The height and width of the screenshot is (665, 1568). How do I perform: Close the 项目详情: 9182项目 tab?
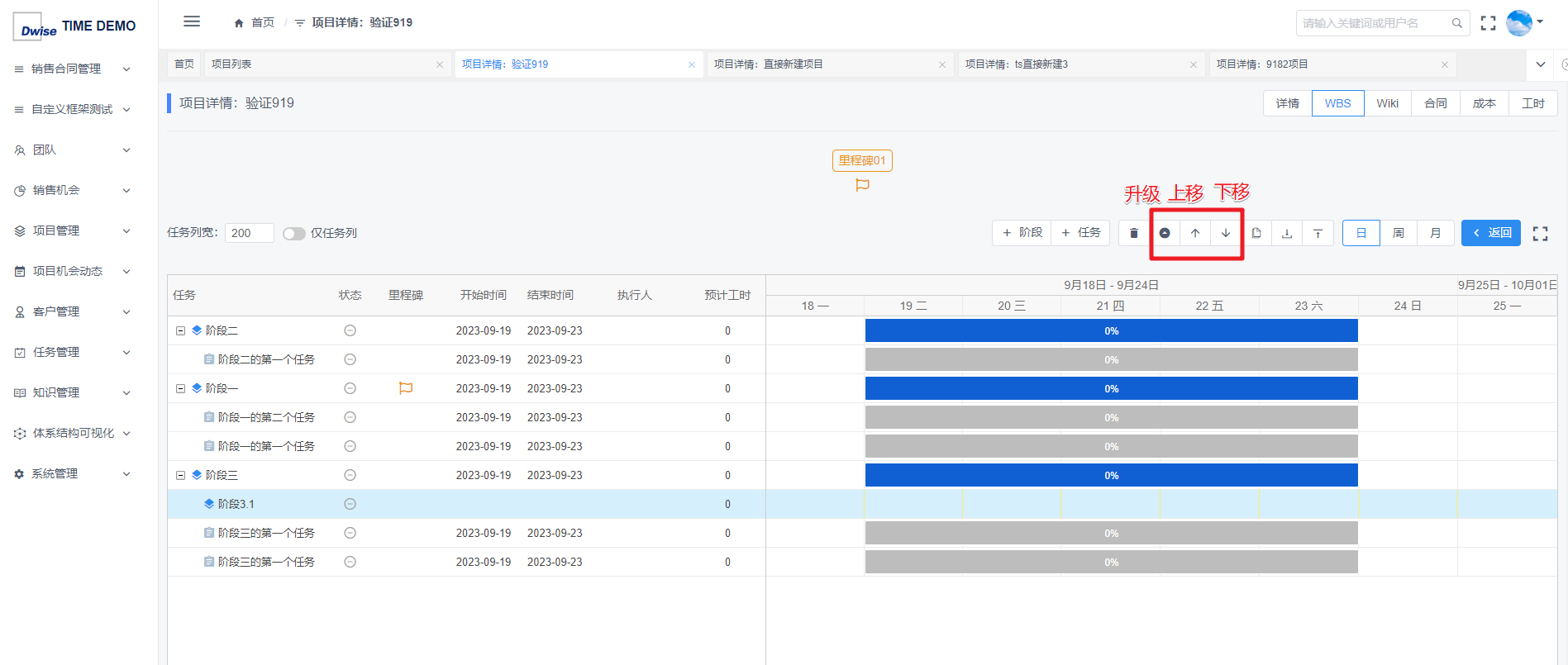(x=1445, y=64)
